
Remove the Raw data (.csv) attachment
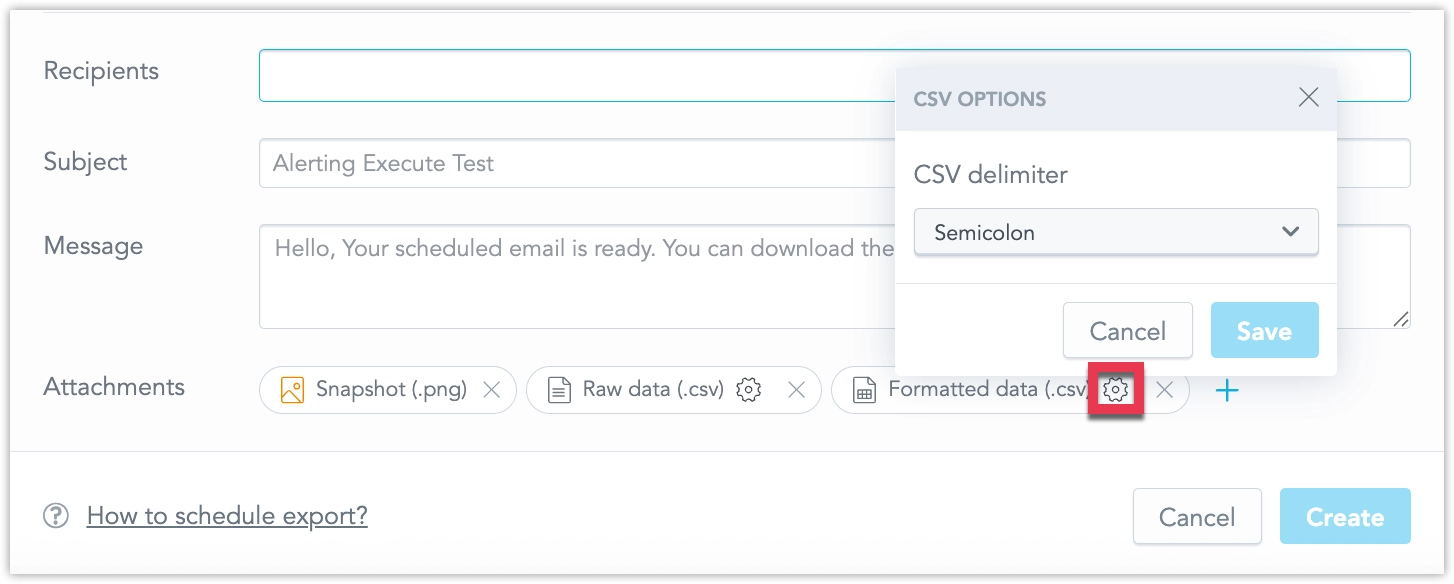click(796, 390)
